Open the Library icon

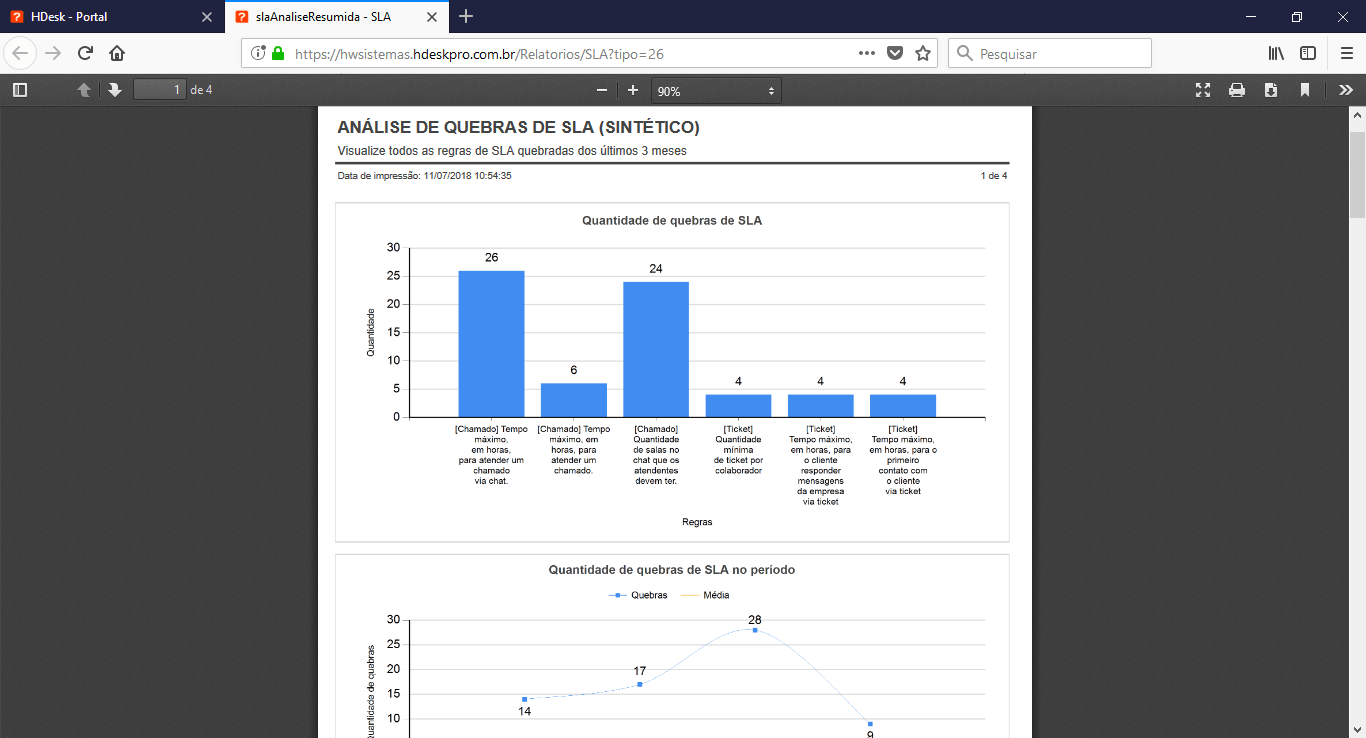coord(1276,53)
